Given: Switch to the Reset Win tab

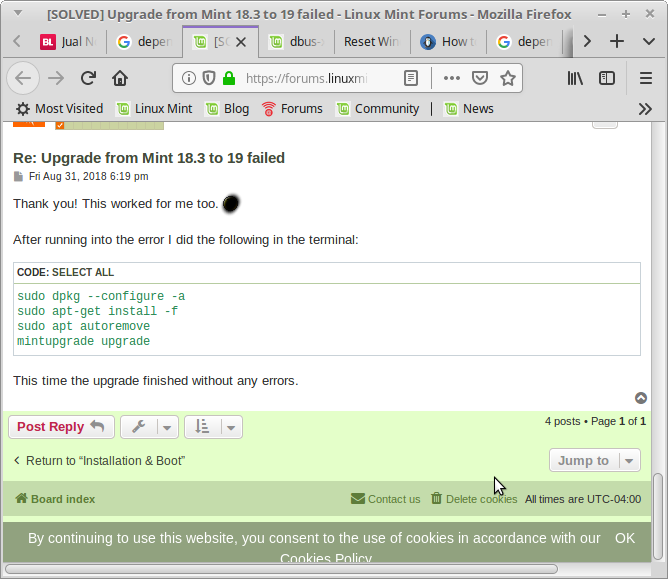Looking at the screenshot, I should point(372,42).
